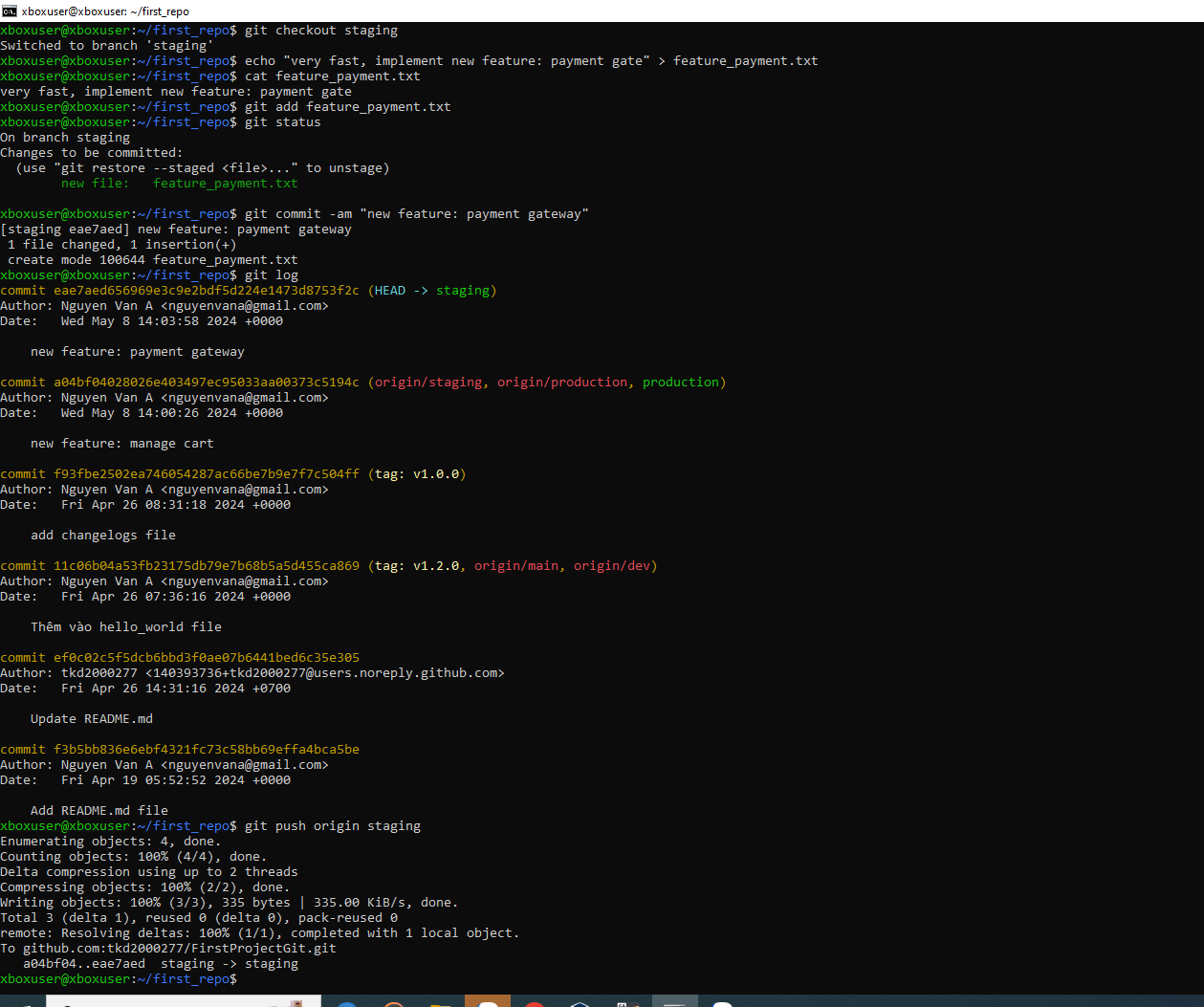The height and width of the screenshot is (1007, 1204).
Task: Click the github.com:tkd2000277/FirstProjectGit.git remote URL
Action: click(x=180, y=949)
